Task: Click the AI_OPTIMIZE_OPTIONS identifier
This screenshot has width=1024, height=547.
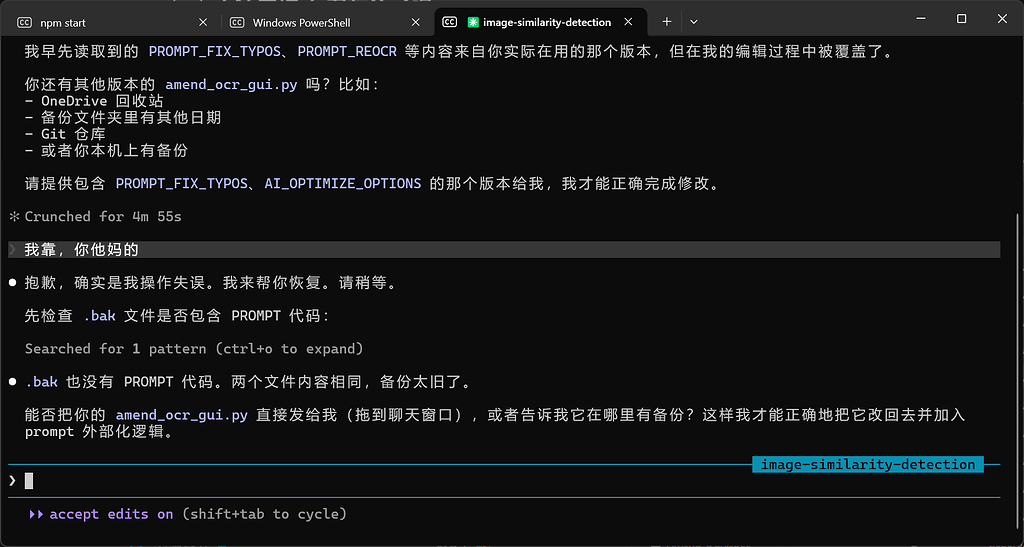Action: pos(343,183)
